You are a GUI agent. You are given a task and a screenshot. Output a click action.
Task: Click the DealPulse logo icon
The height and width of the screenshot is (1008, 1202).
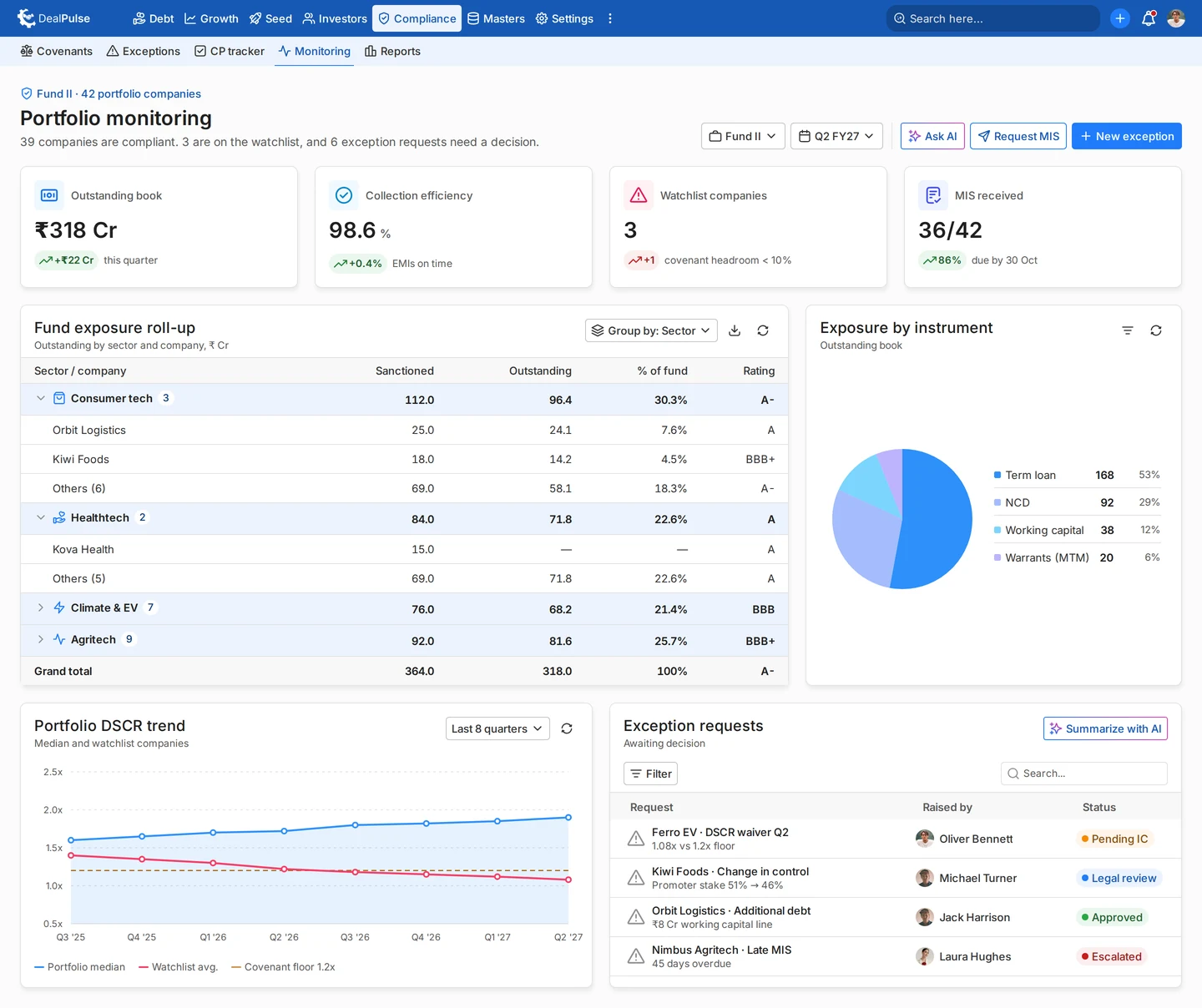26,18
